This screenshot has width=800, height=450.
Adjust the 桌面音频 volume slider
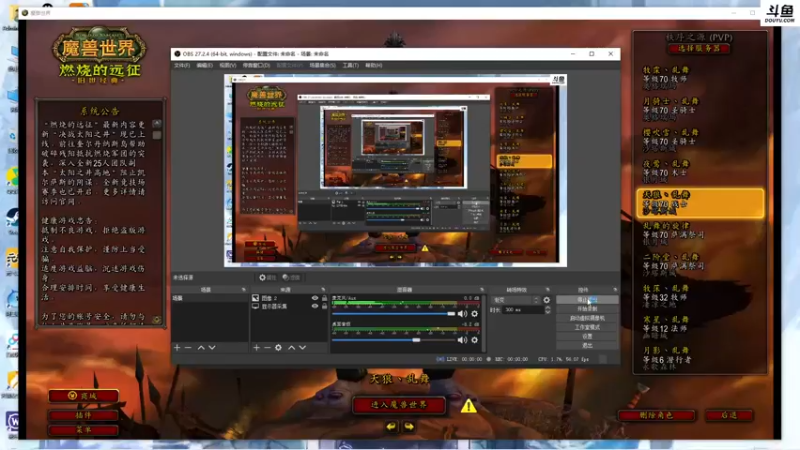click(x=394, y=340)
